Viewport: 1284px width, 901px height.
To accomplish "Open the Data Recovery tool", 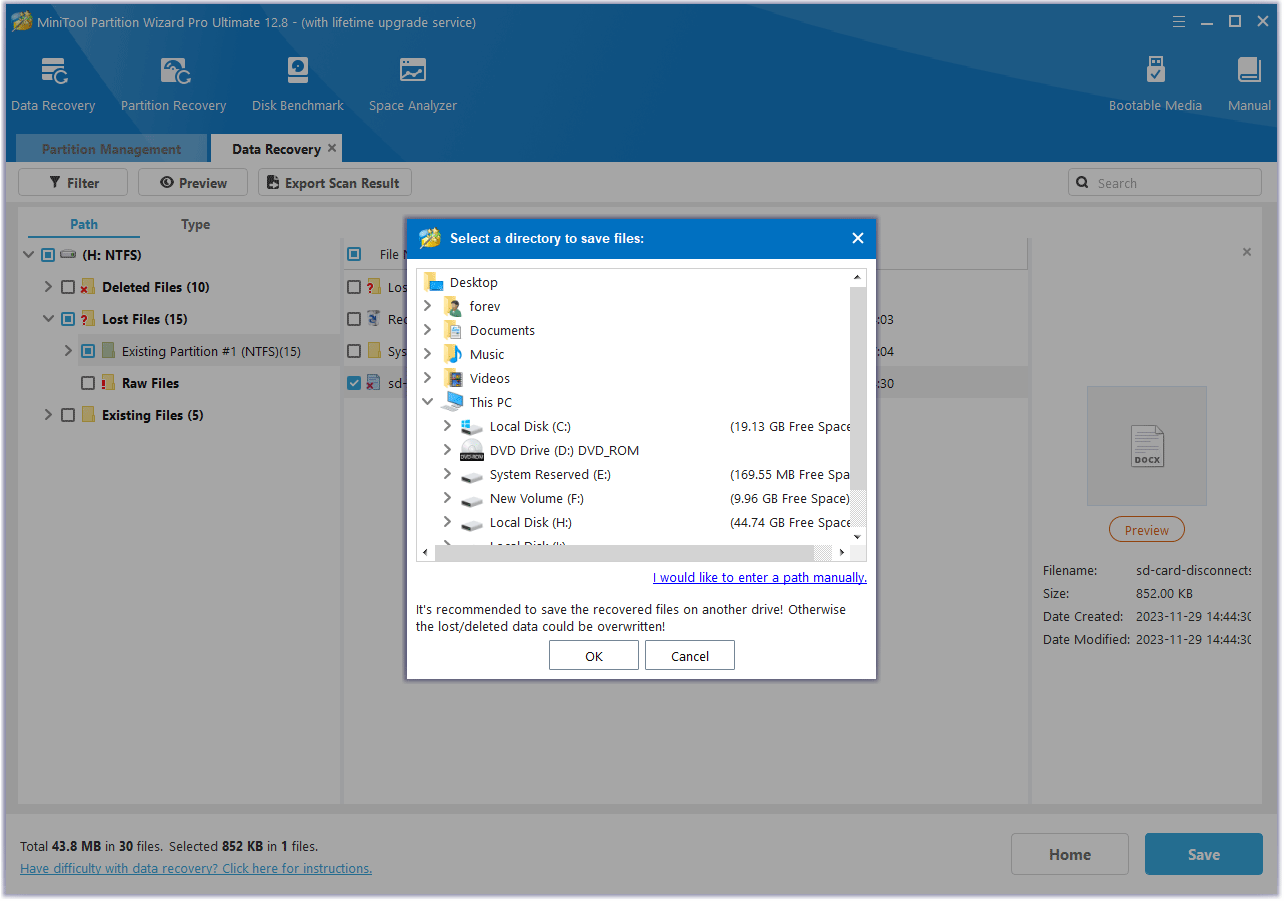I will [54, 80].
